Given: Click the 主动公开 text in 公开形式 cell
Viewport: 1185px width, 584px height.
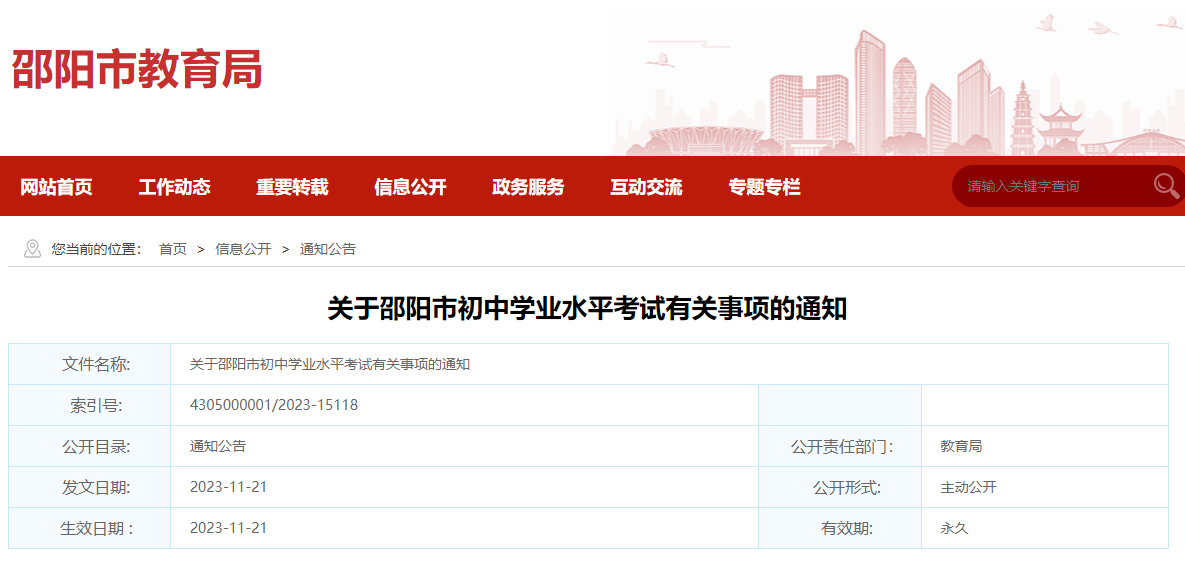Looking at the screenshot, I should 969,486.
